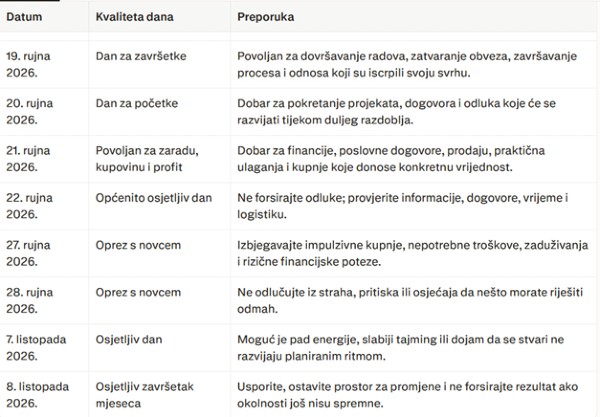
Task: Click the Kvaliteta dana column header
Action: pos(134,17)
